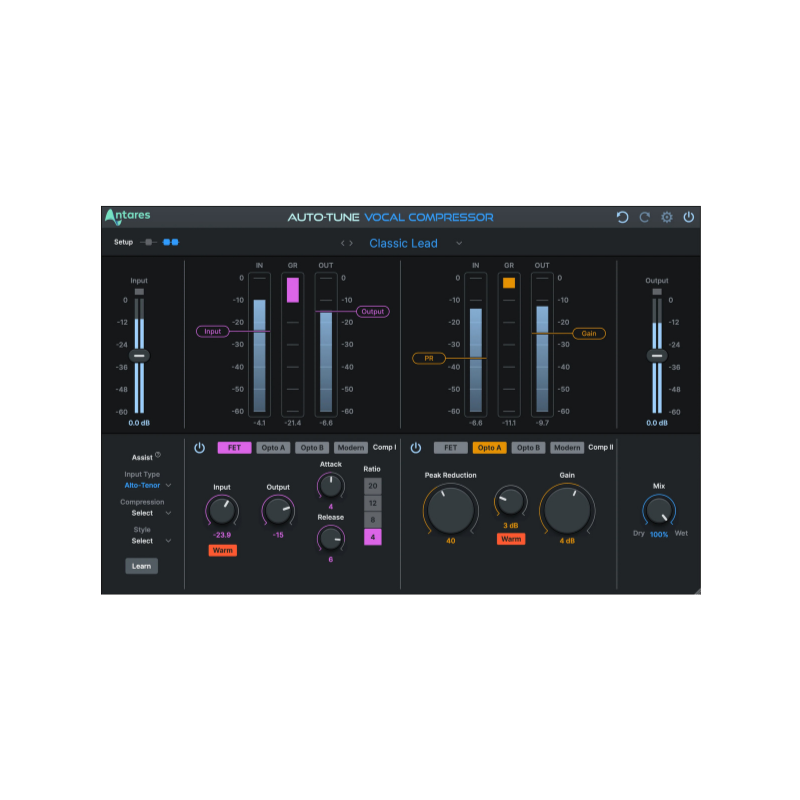Click Comp I output value -15
Screen dimensions: 800x800
coord(278,535)
